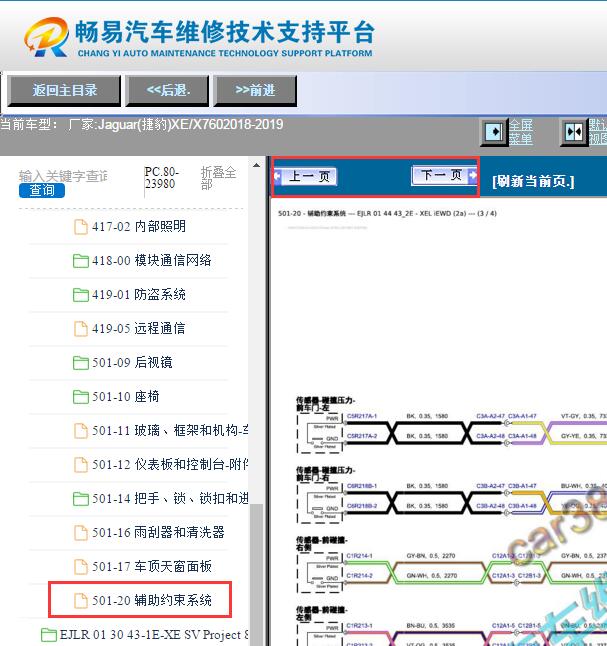607x646 pixels.
Task: Click connector label C5R218B-1
Action: pyautogui.click(x=362, y=486)
